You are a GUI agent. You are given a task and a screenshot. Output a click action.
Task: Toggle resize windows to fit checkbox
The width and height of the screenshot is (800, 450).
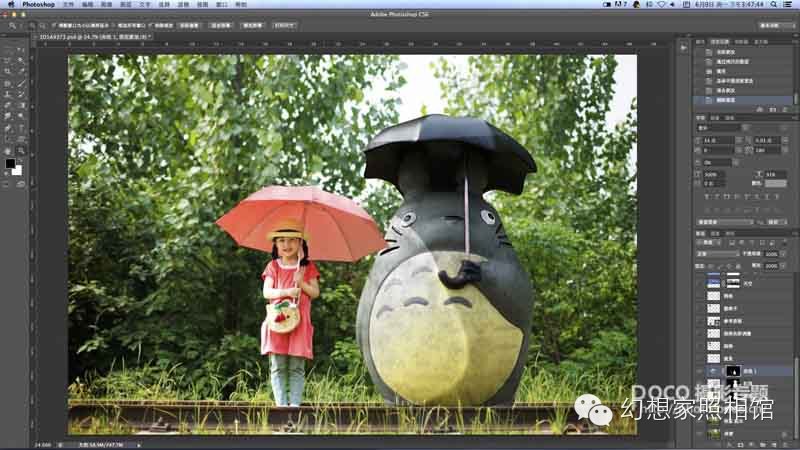pyautogui.click(x=54, y=26)
